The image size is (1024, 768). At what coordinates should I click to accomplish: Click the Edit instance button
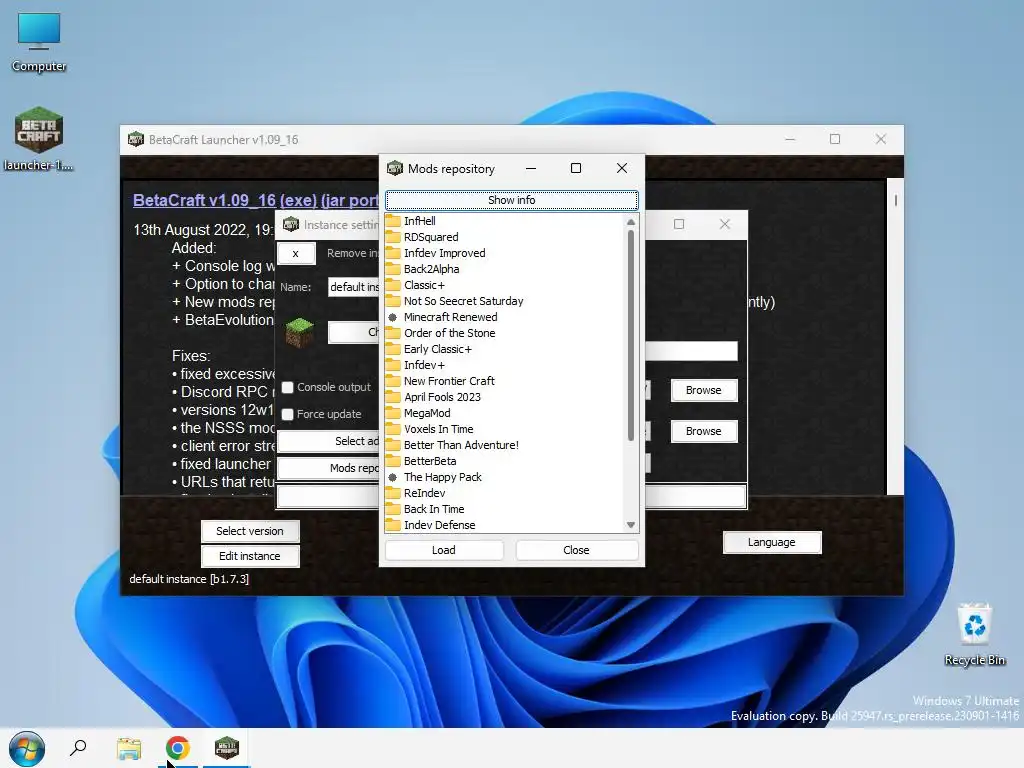[250, 556]
